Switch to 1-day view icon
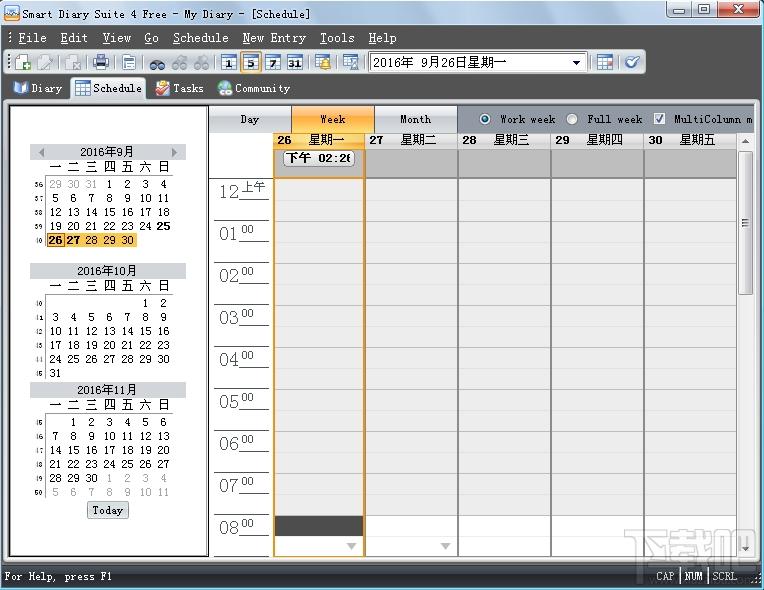This screenshot has height=590, width=764. pos(229,62)
